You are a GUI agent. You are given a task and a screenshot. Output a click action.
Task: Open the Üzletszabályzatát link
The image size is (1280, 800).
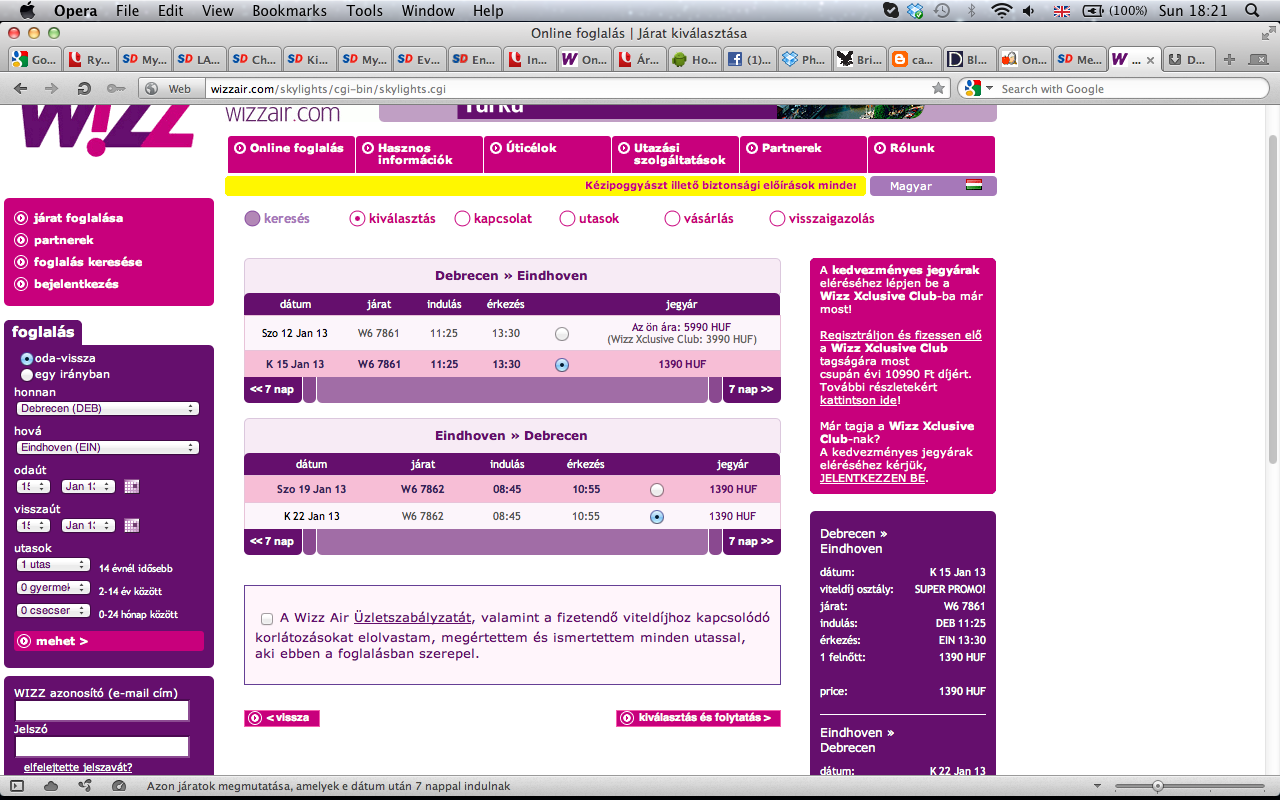pos(412,618)
